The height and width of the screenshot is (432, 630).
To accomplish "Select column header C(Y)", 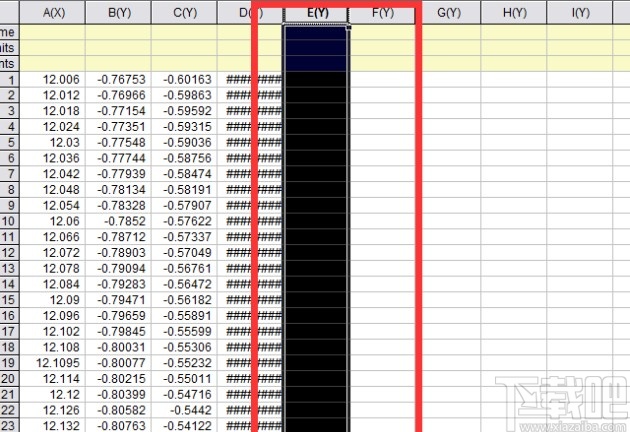I will tap(184, 12).
